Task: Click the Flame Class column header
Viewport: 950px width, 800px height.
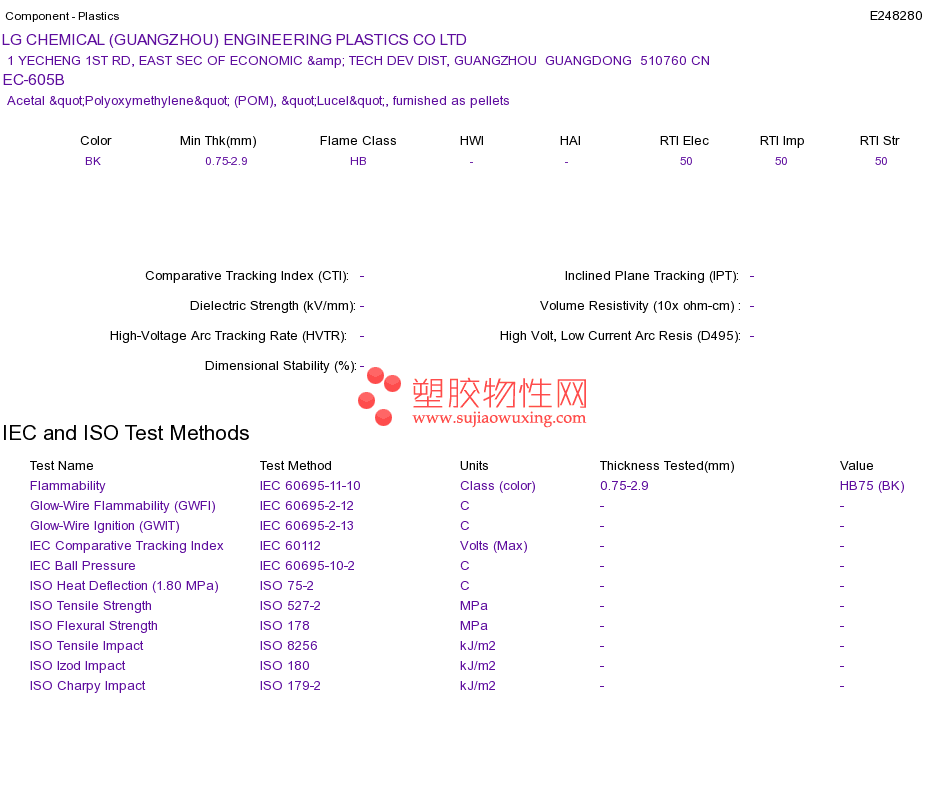Action: tap(358, 141)
